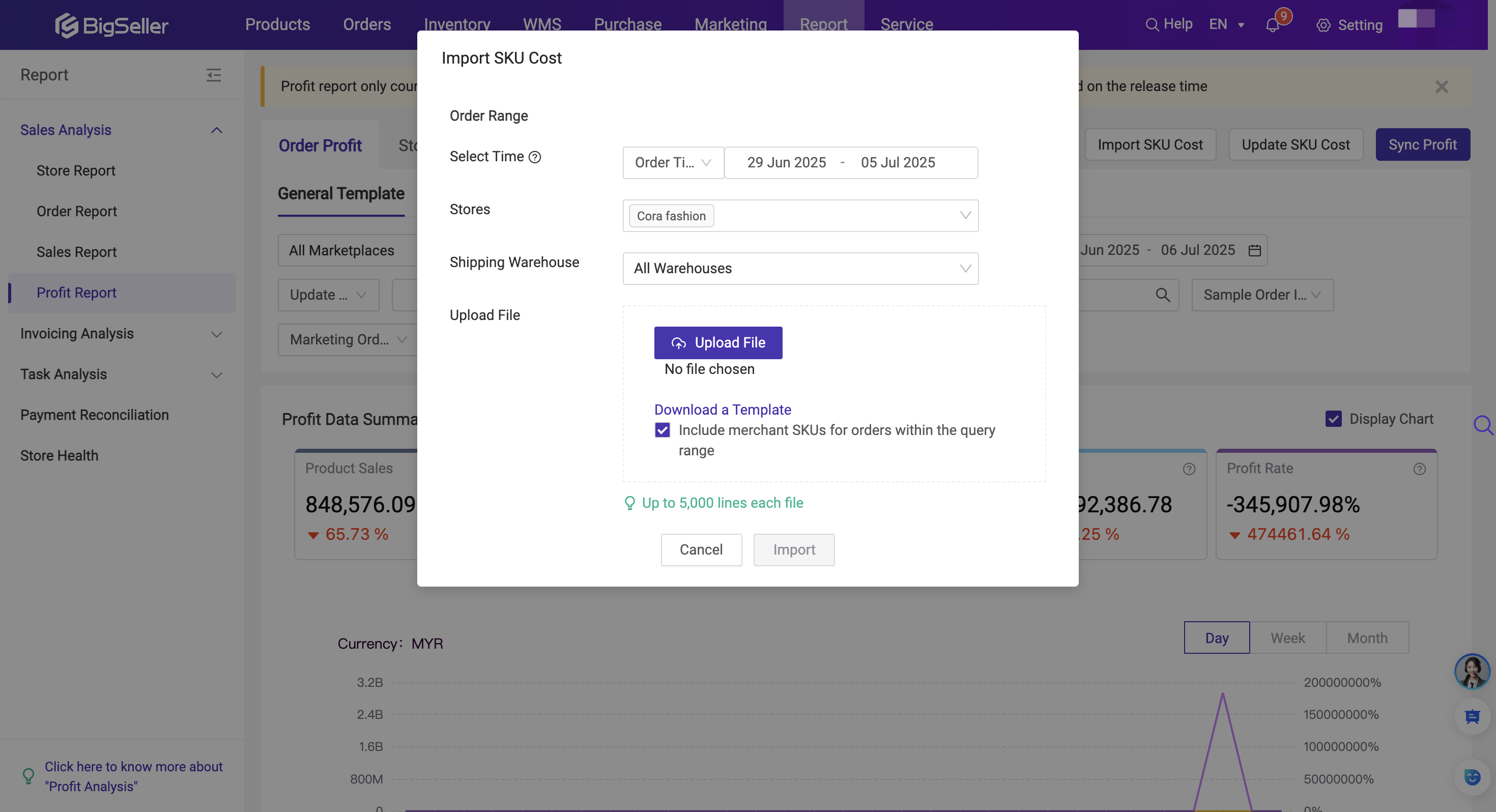Open the Products menu
Image resolution: width=1496 pixels, height=812 pixels.
click(277, 24)
